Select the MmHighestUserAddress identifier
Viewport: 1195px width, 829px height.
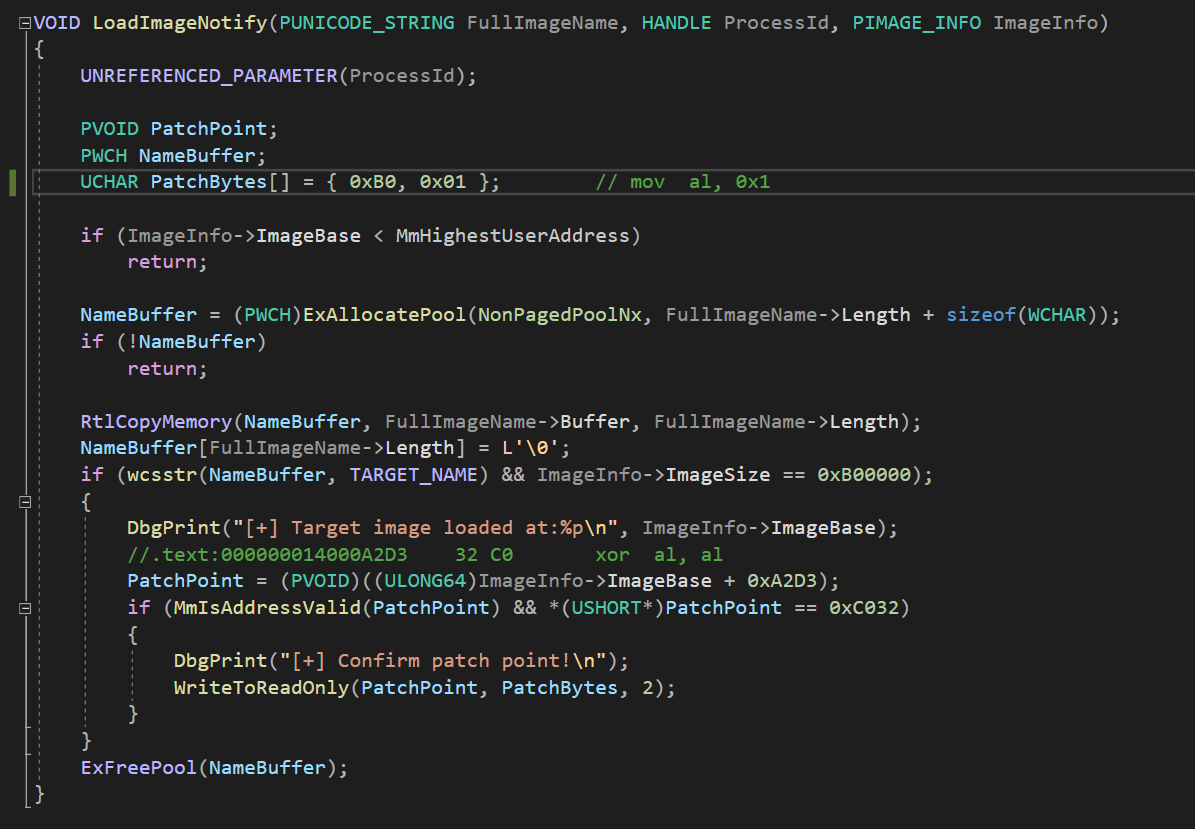coord(513,235)
